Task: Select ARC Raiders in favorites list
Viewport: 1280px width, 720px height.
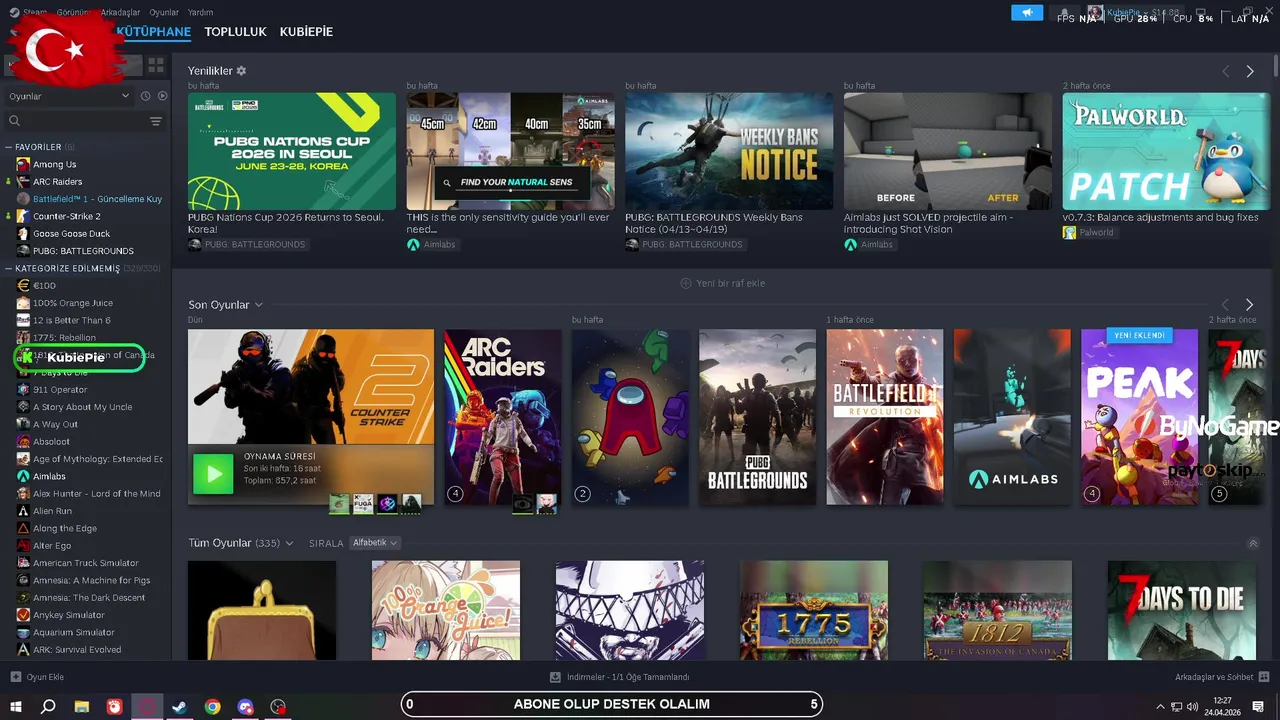Action: click(58, 182)
